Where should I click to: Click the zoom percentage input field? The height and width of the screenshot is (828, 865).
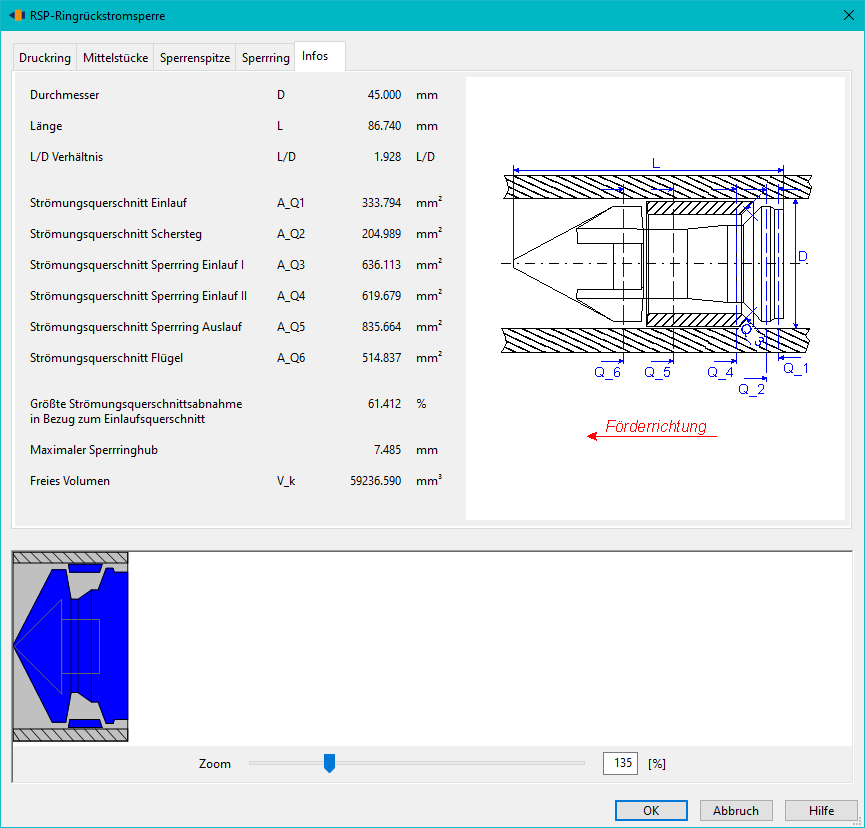[620, 763]
